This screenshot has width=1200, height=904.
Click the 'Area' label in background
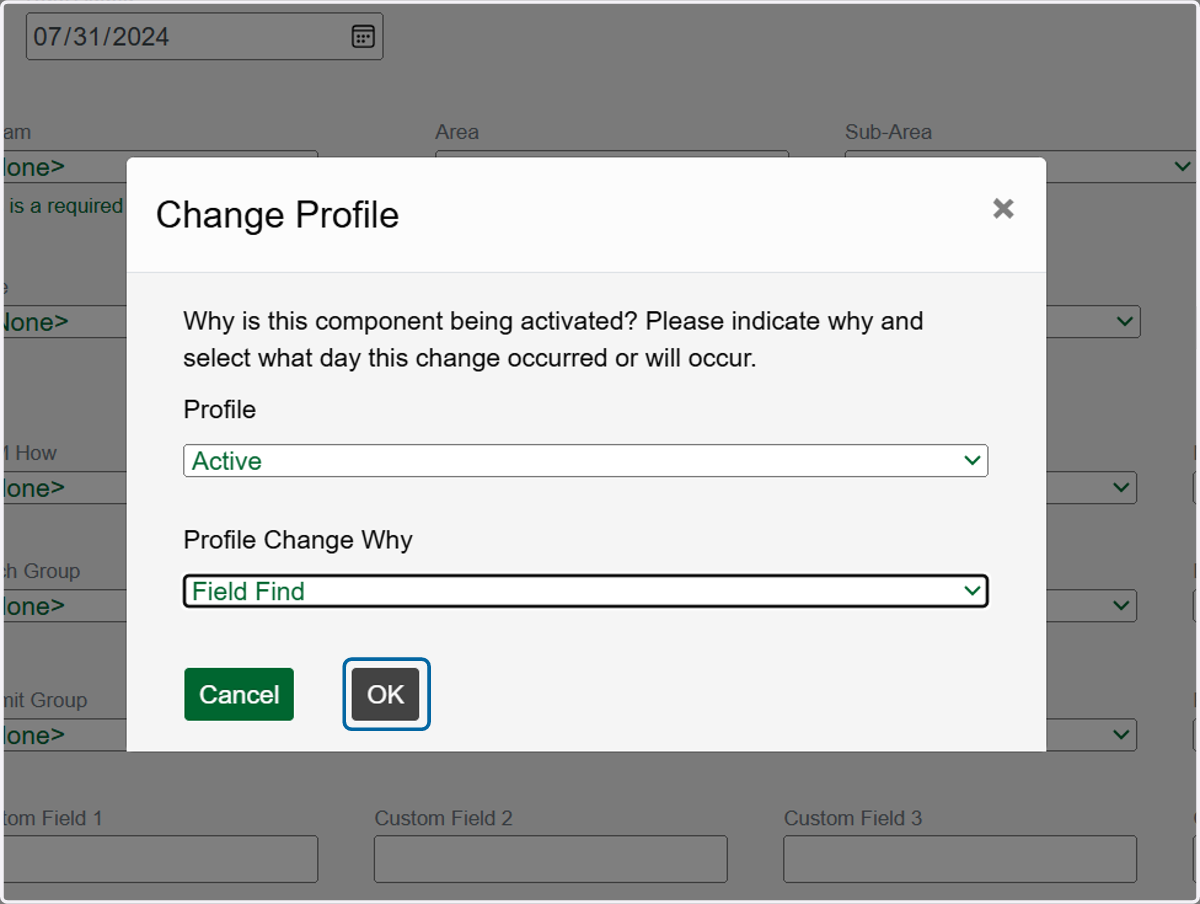coord(457,132)
